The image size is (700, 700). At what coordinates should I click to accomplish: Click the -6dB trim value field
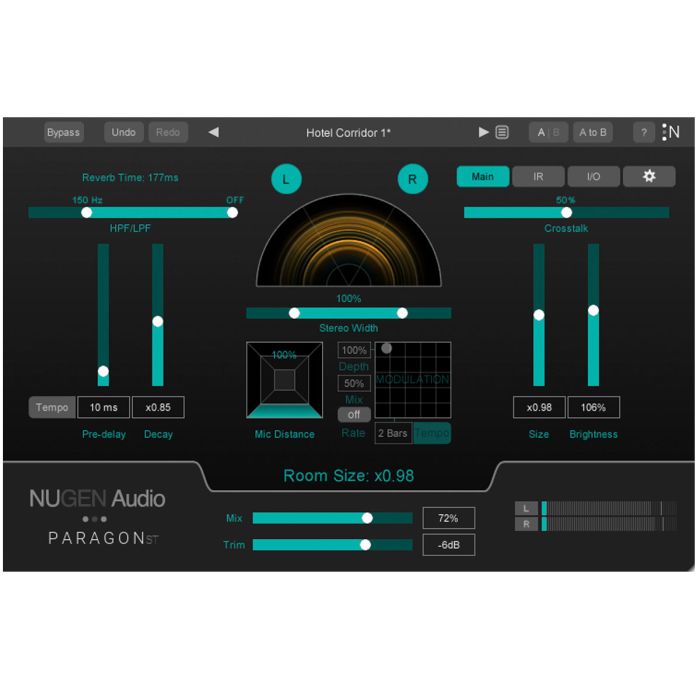(x=449, y=545)
